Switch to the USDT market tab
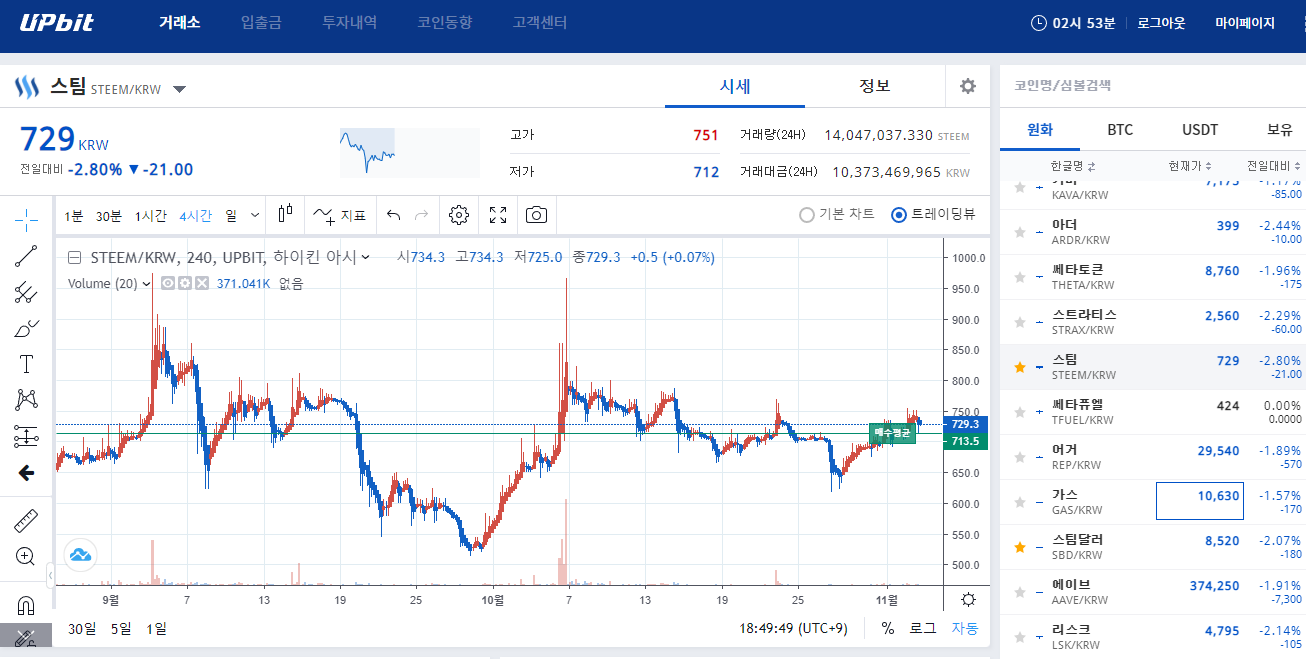 click(x=1200, y=130)
